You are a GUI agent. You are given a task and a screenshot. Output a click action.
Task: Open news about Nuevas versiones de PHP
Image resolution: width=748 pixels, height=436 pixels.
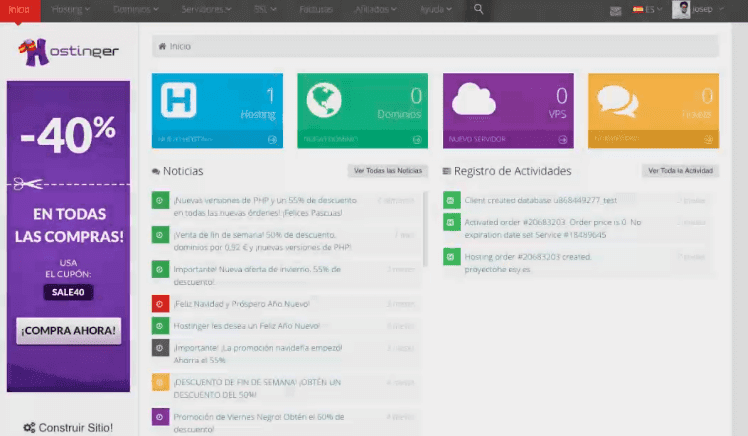pyautogui.click(x=265, y=207)
